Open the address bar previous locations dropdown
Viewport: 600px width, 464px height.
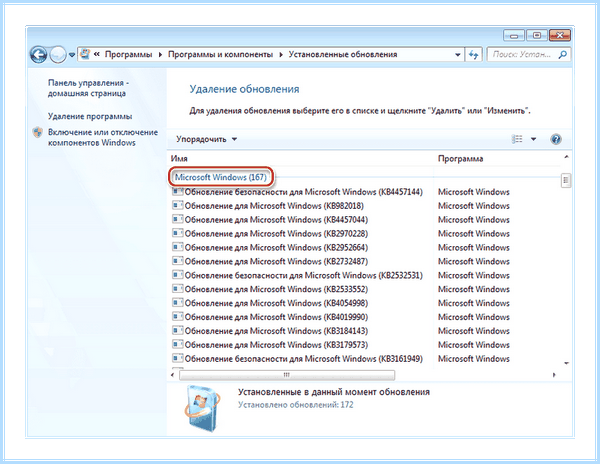click(x=457, y=55)
